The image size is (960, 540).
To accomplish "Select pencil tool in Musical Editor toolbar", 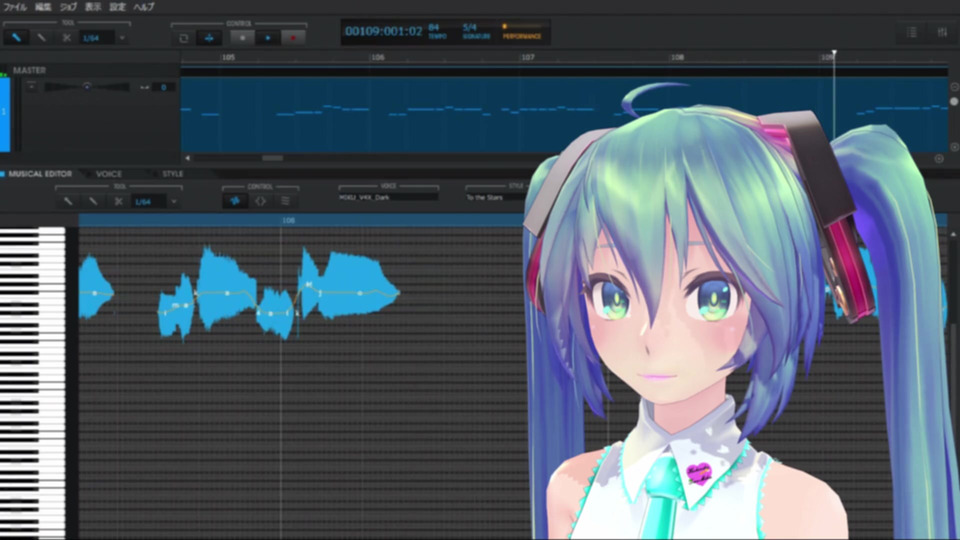I will 93,201.
